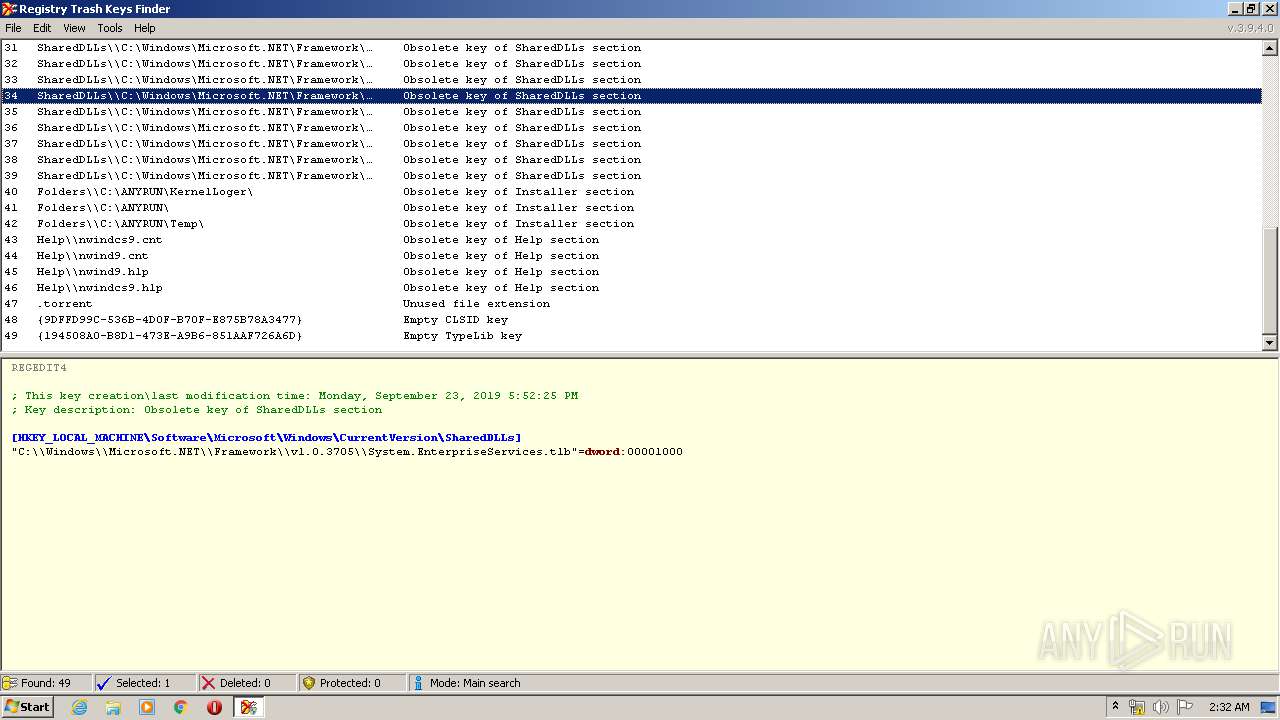The image size is (1280, 720).
Task: Select row 33 SharedDLLs entry
Action: click(x=631, y=80)
